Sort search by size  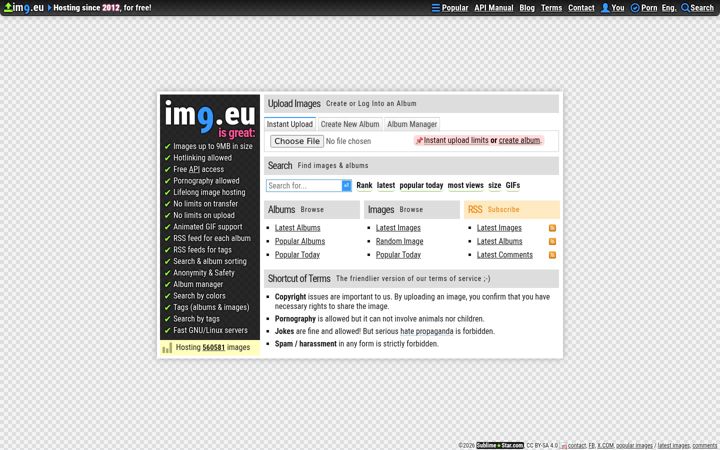tap(495, 186)
